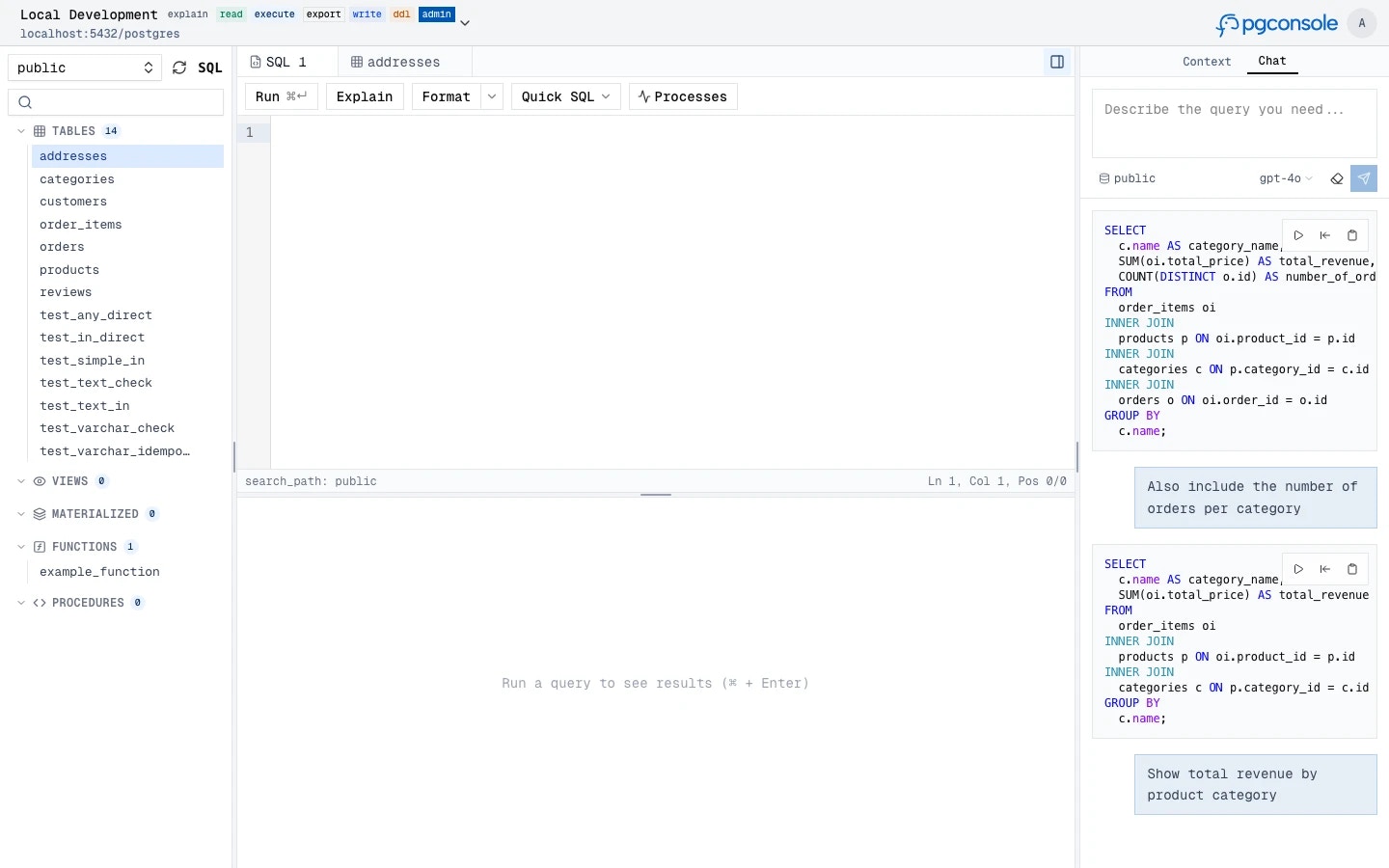The height and width of the screenshot is (868, 1389).
Task: Insert chat query into editor via arrow icon
Action: pos(1325,235)
